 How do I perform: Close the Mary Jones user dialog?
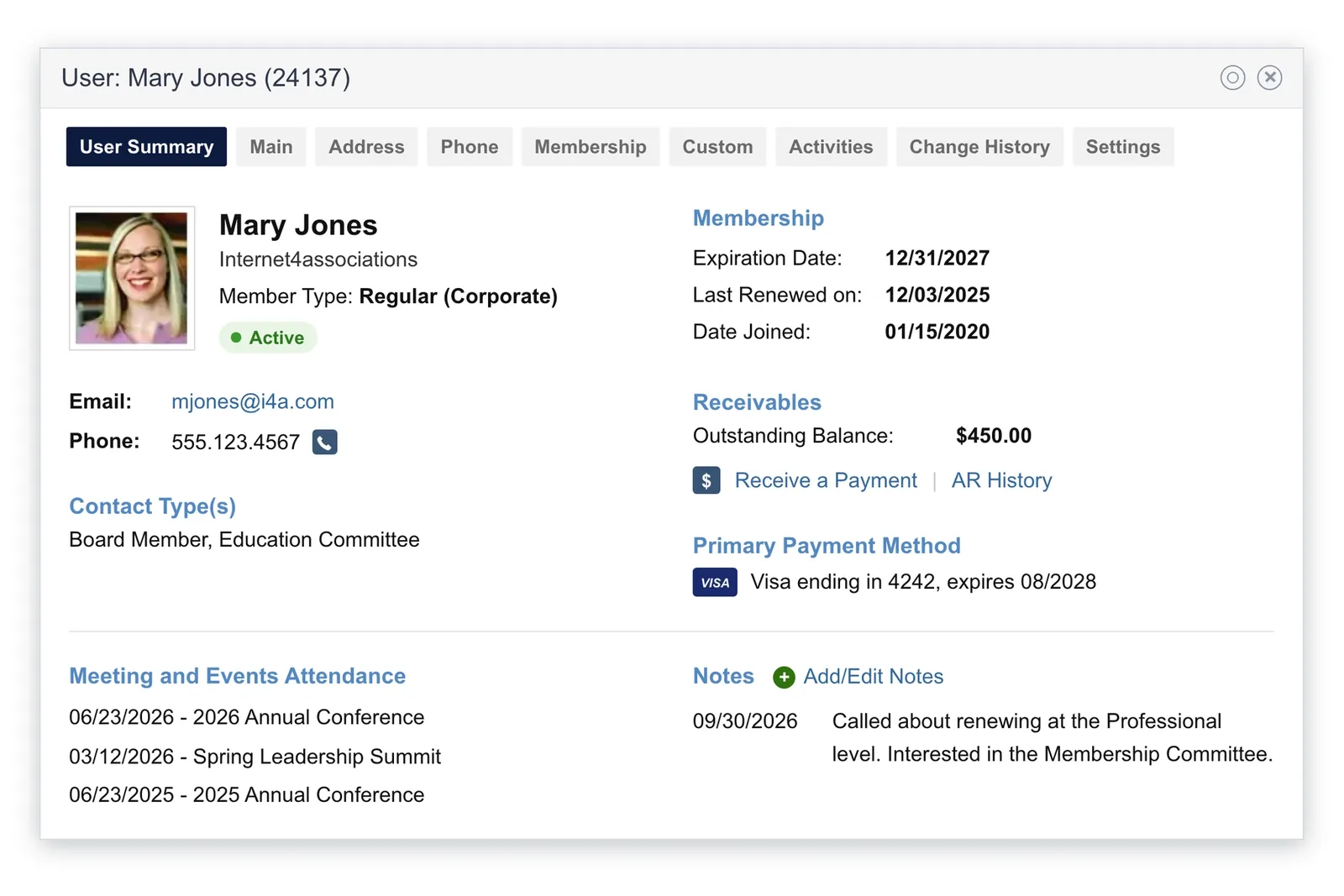(1269, 78)
